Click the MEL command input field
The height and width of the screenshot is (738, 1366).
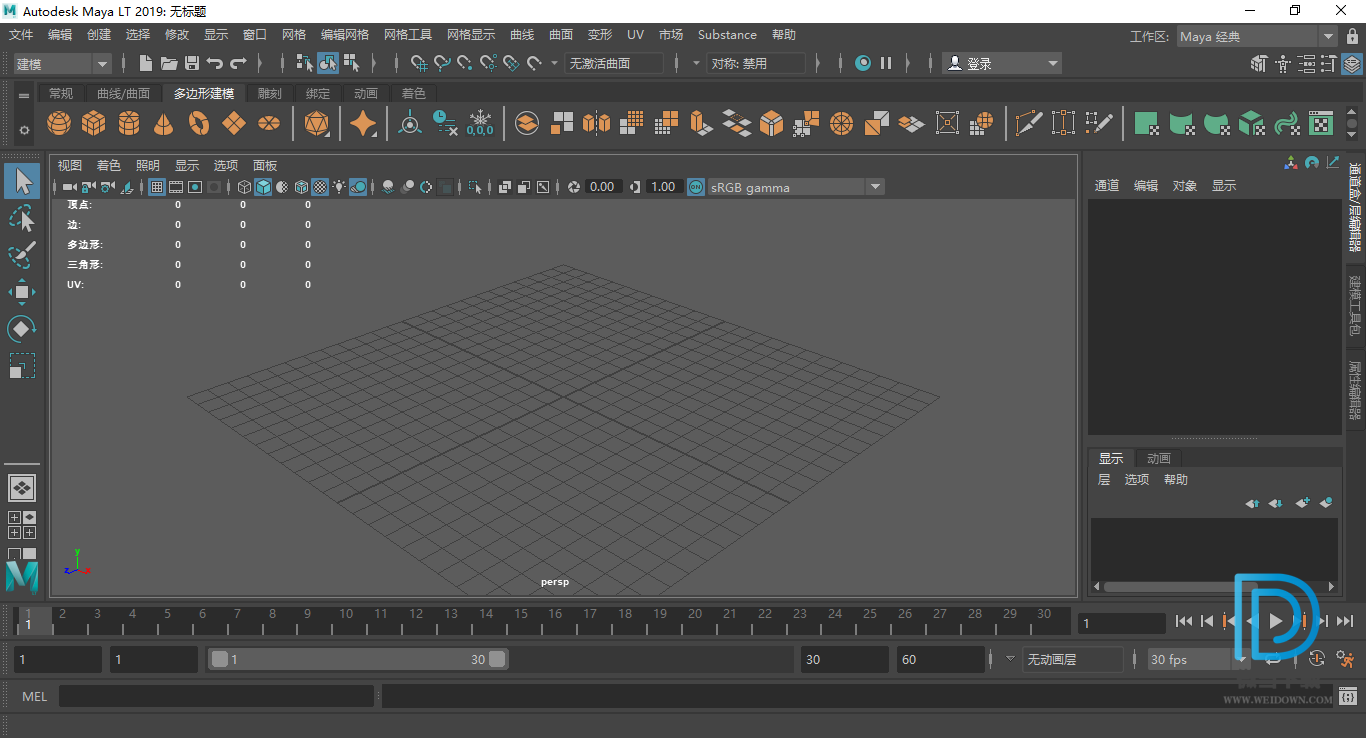click(216, 696)
